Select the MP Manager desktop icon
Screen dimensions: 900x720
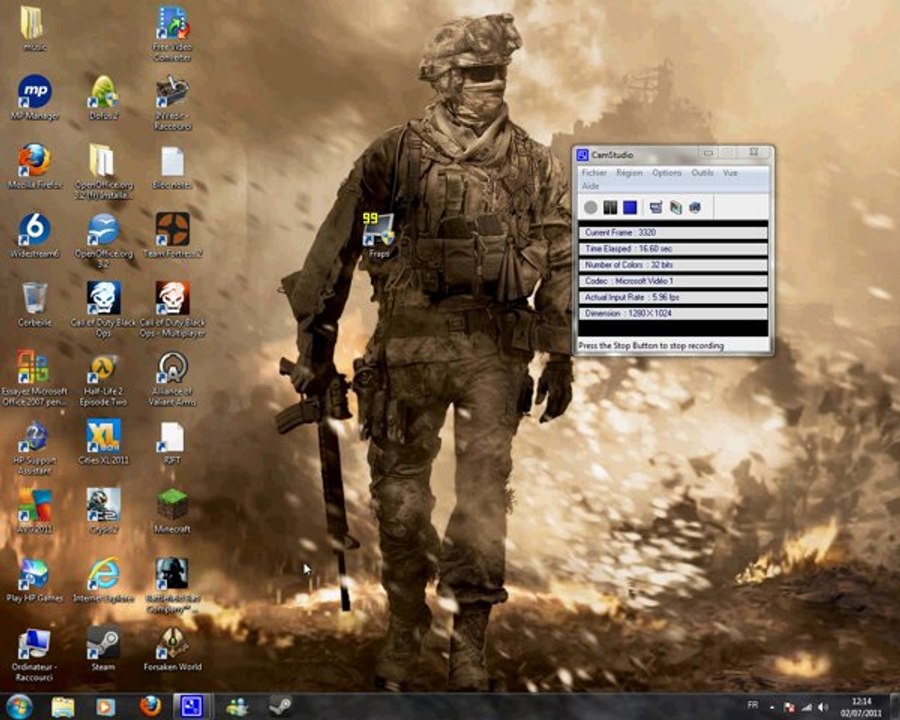pos(34,98)
